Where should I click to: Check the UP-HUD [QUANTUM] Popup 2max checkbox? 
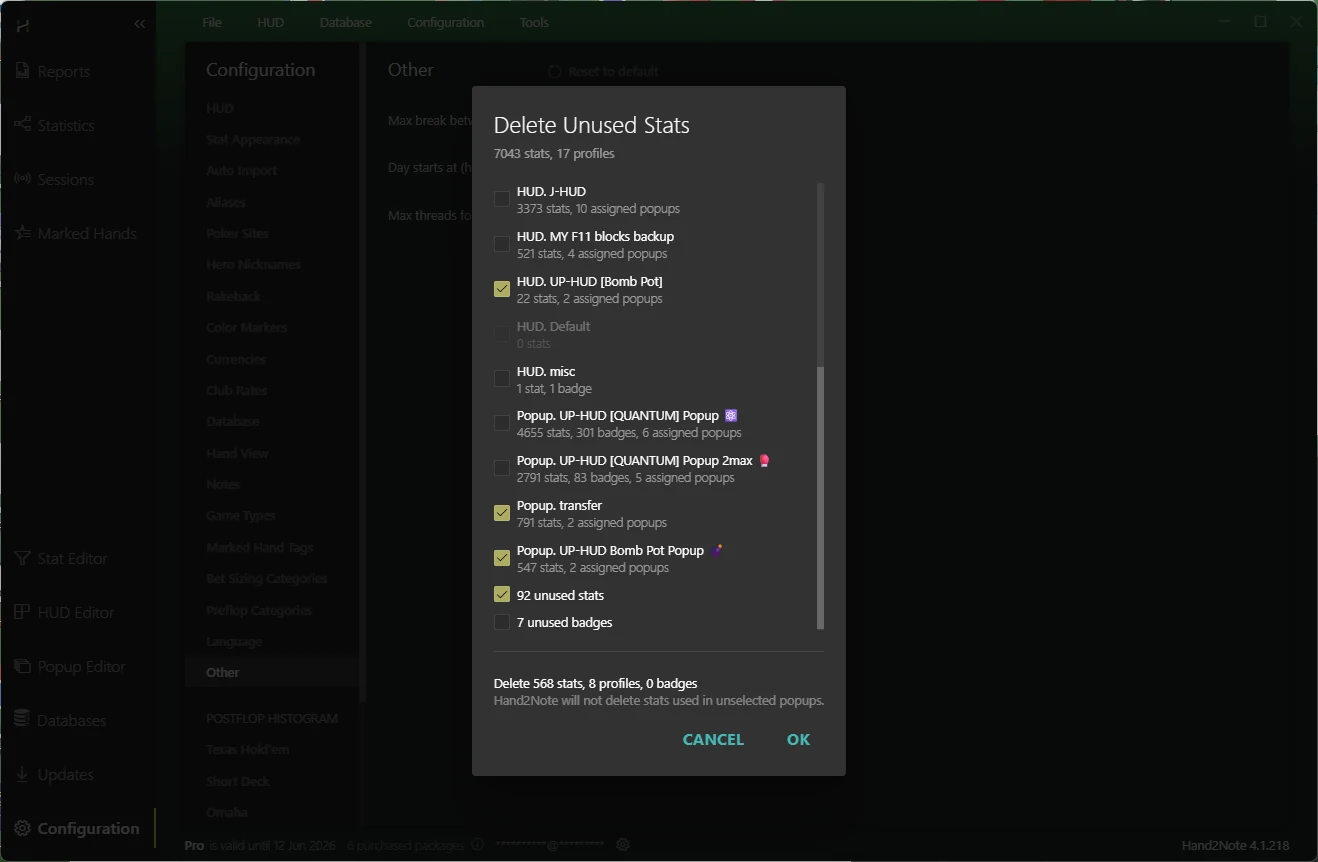tap(502, 468)
